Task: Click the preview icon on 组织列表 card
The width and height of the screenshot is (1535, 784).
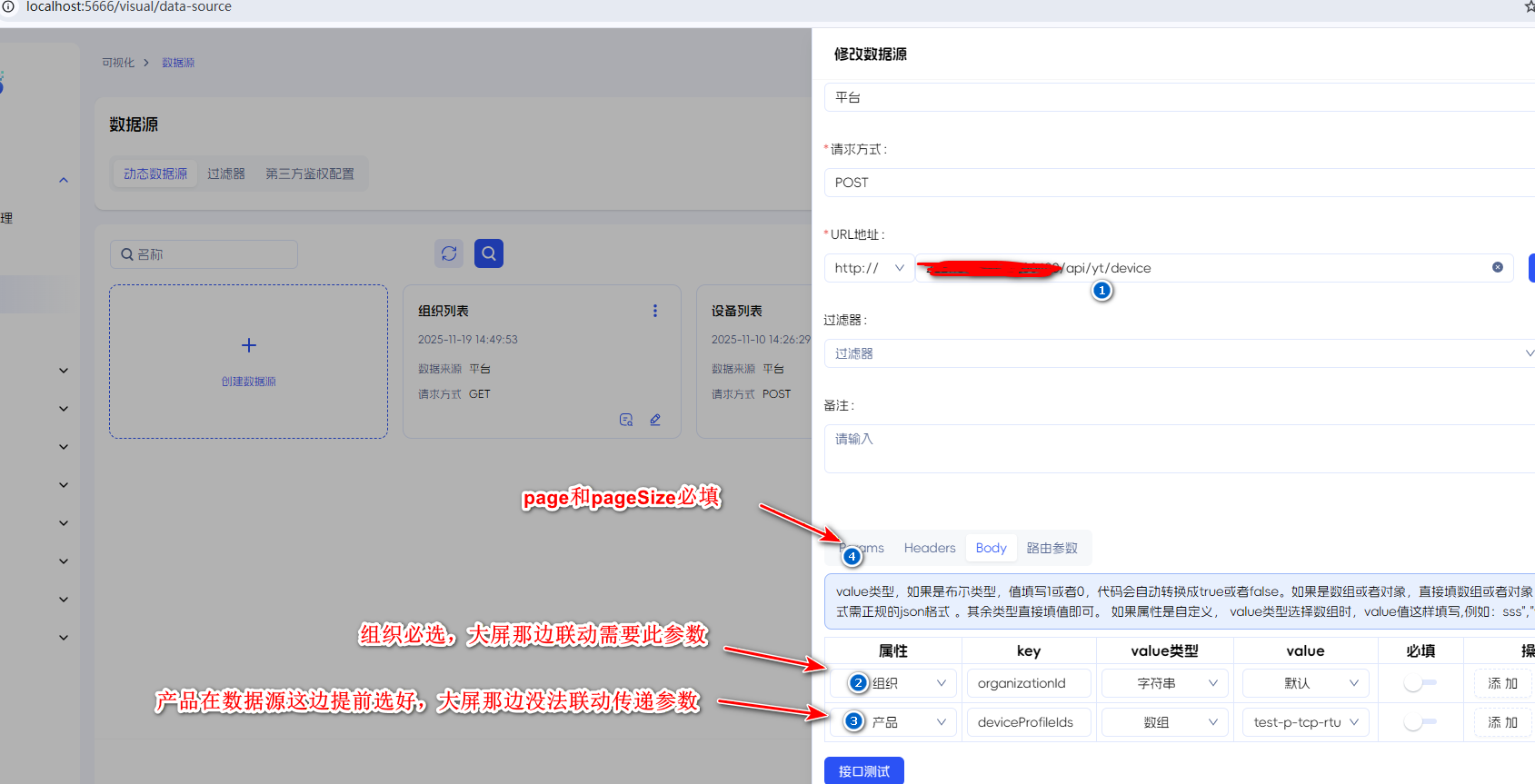Action: (x=626, y=420)
